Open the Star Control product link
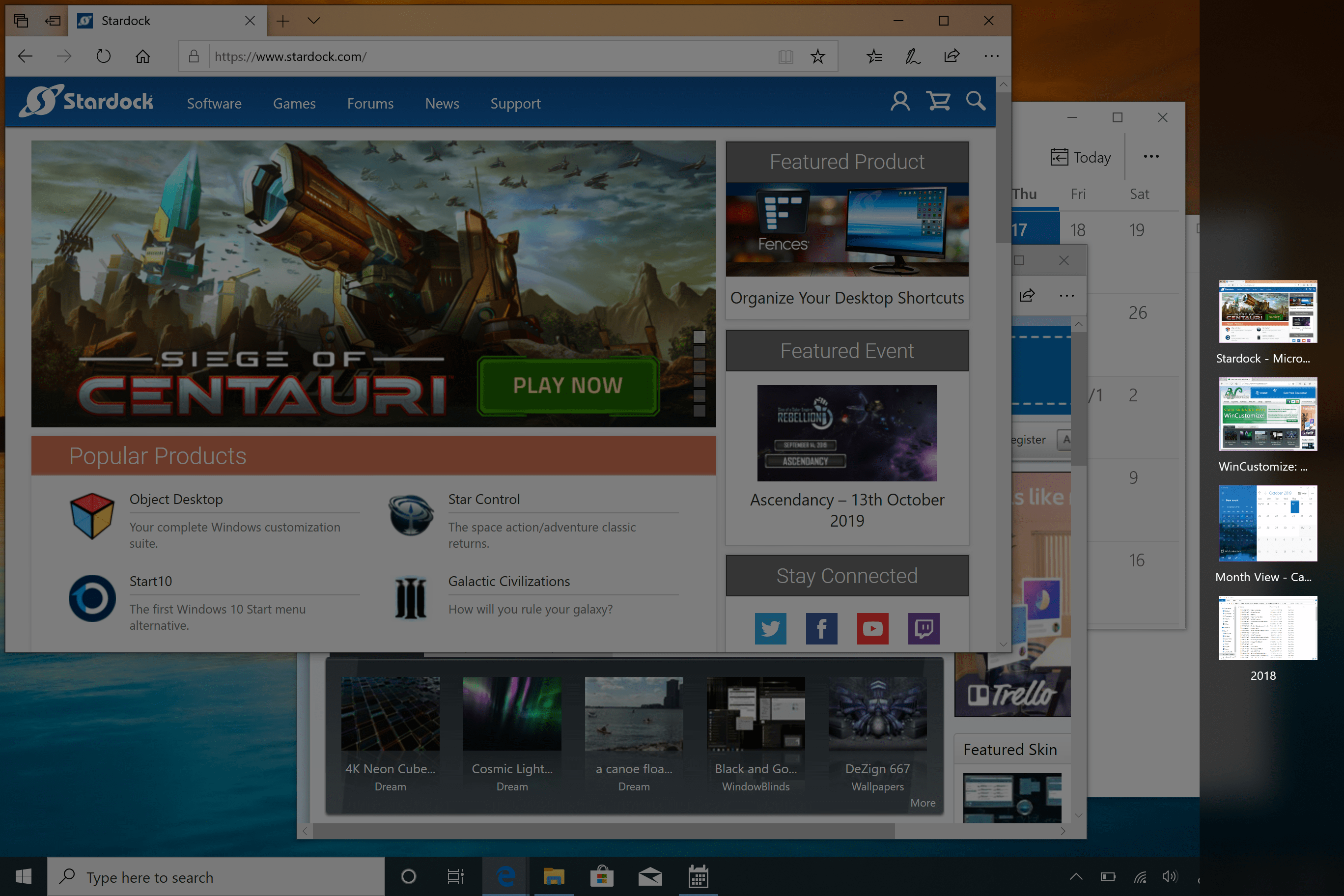This screenshot has height=896, width=1344. click(x=484, y=500)
